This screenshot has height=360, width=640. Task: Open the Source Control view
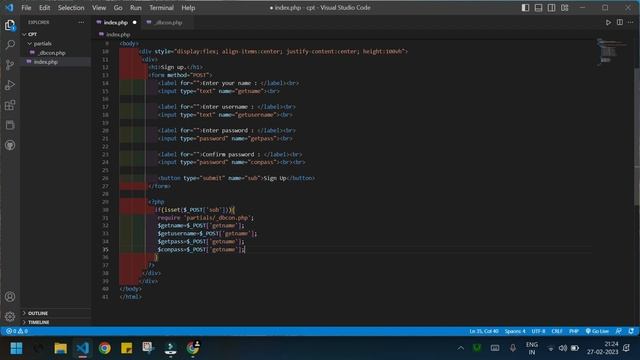click(10, 64)
